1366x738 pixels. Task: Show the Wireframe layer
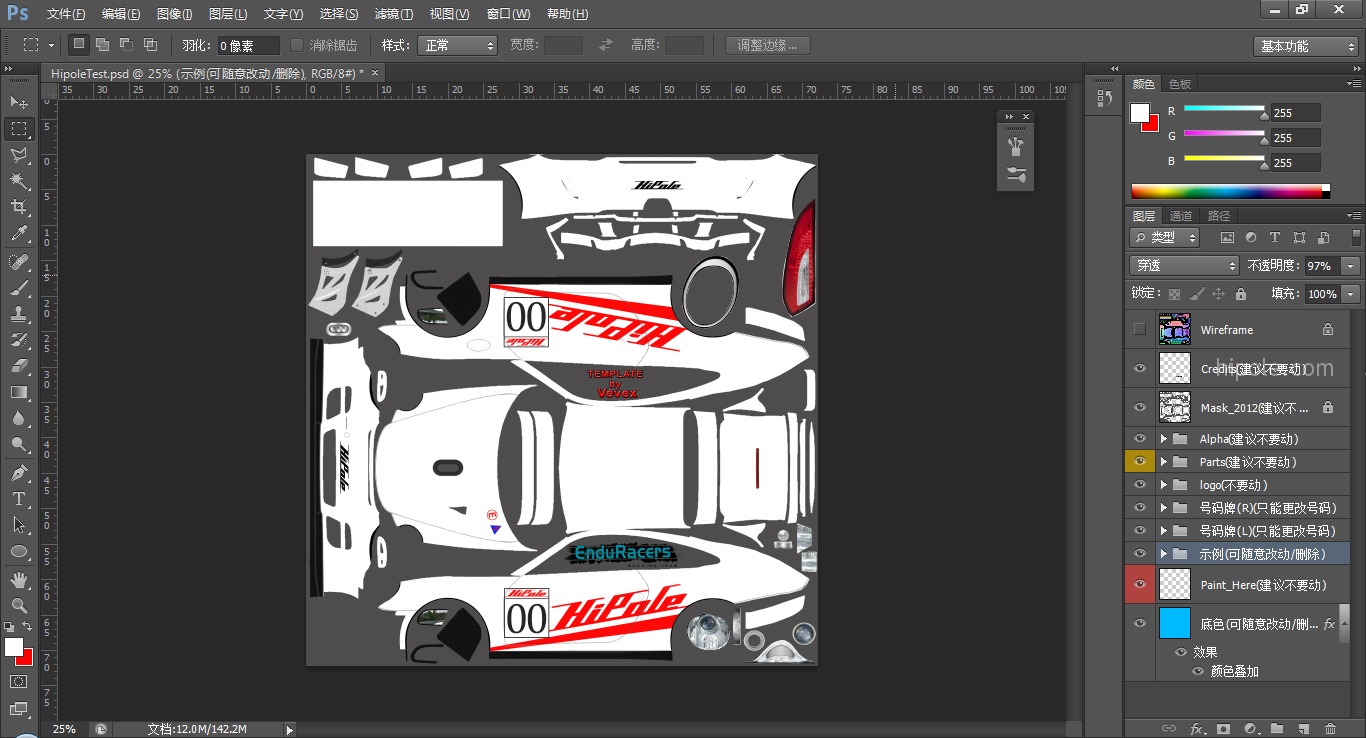1139,329
